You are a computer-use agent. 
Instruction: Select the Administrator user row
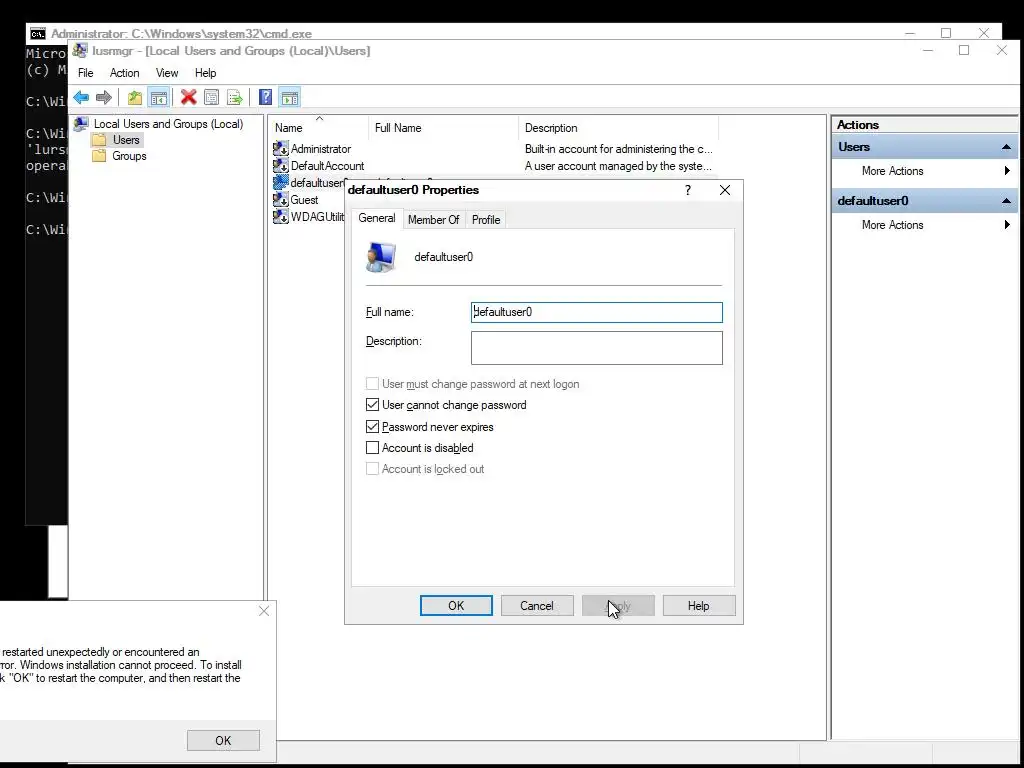pyautogui.click(x=495, y=149)
